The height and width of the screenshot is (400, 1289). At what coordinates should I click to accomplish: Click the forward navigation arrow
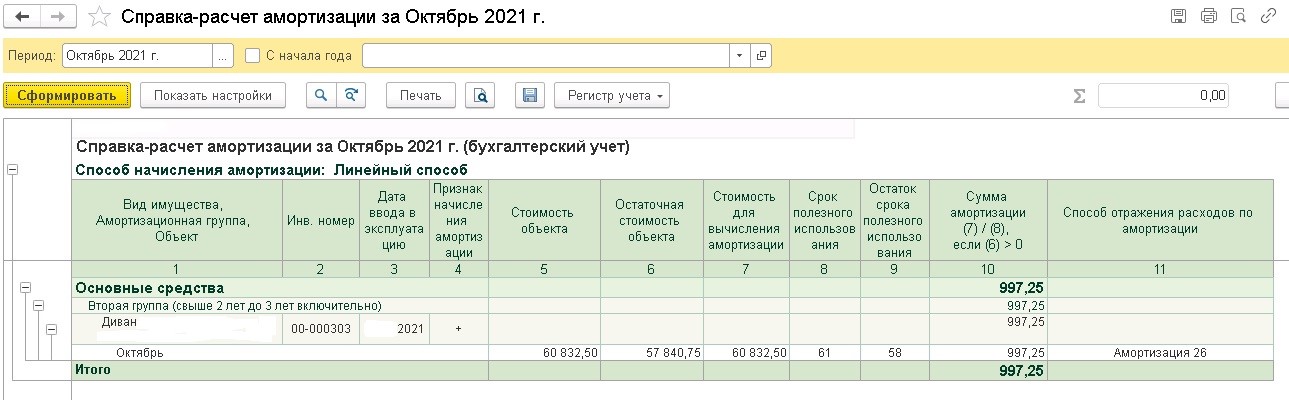pyautogui.click(x=57, y=17)
